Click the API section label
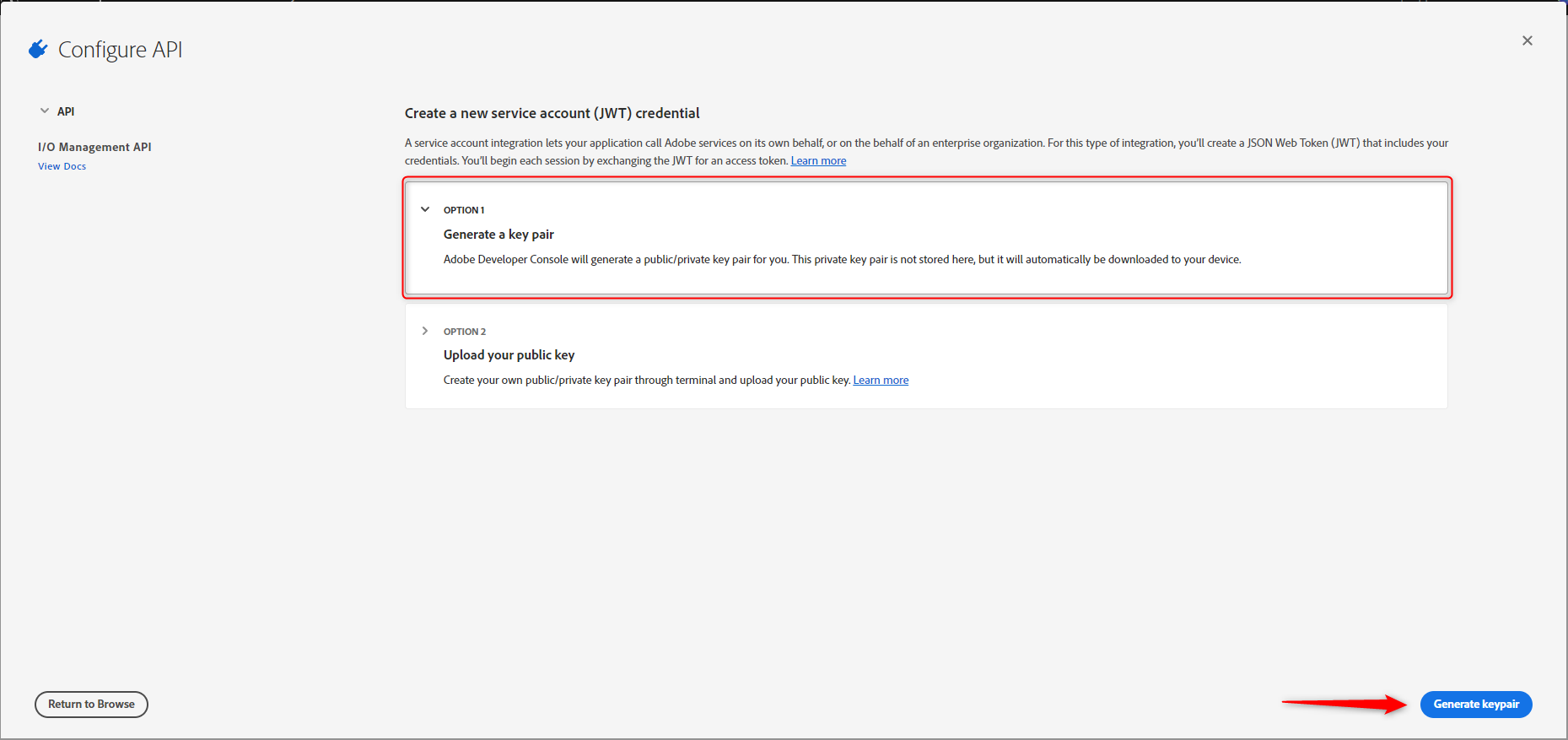This screenshot has width=1568, height=740. [x=66, y=111]
